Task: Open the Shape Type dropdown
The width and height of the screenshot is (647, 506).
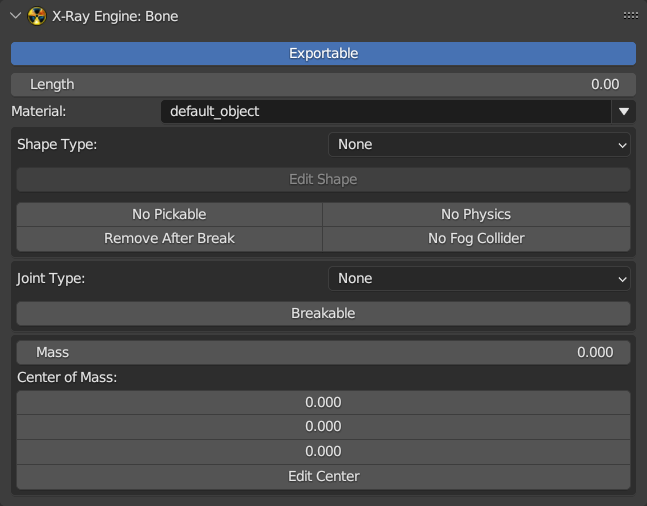Action: tap(479, 144)
